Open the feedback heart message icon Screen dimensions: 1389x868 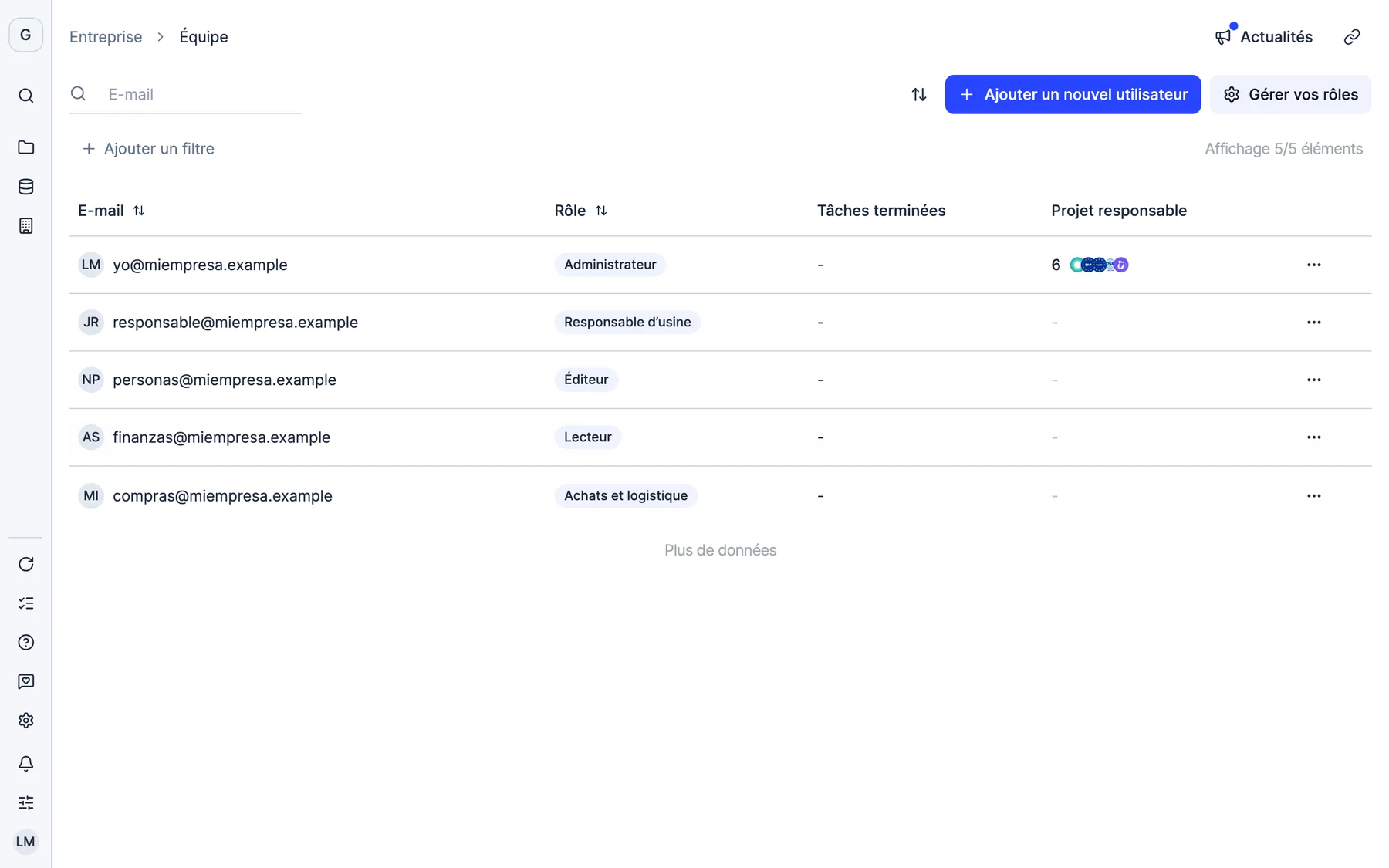coord(25,681)
